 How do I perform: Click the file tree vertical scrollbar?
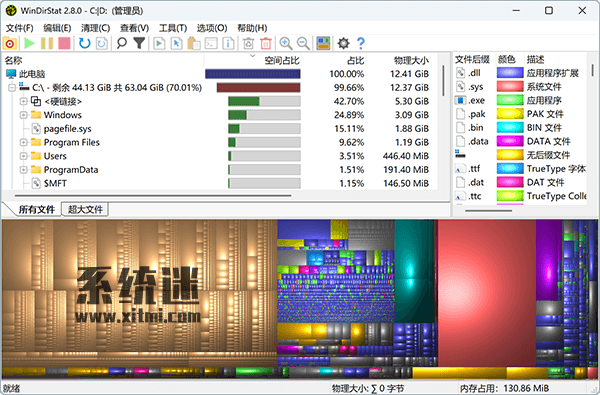(x=443, y=80)
